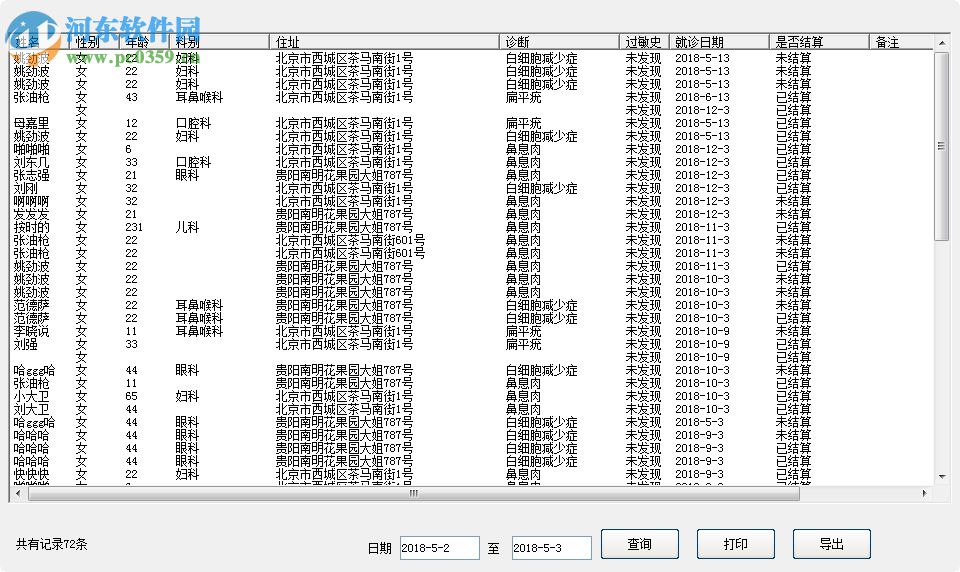This screenshot has width=960, height=572.
Task: Click the address in the 发发发 row
Action: coord(344,214)
